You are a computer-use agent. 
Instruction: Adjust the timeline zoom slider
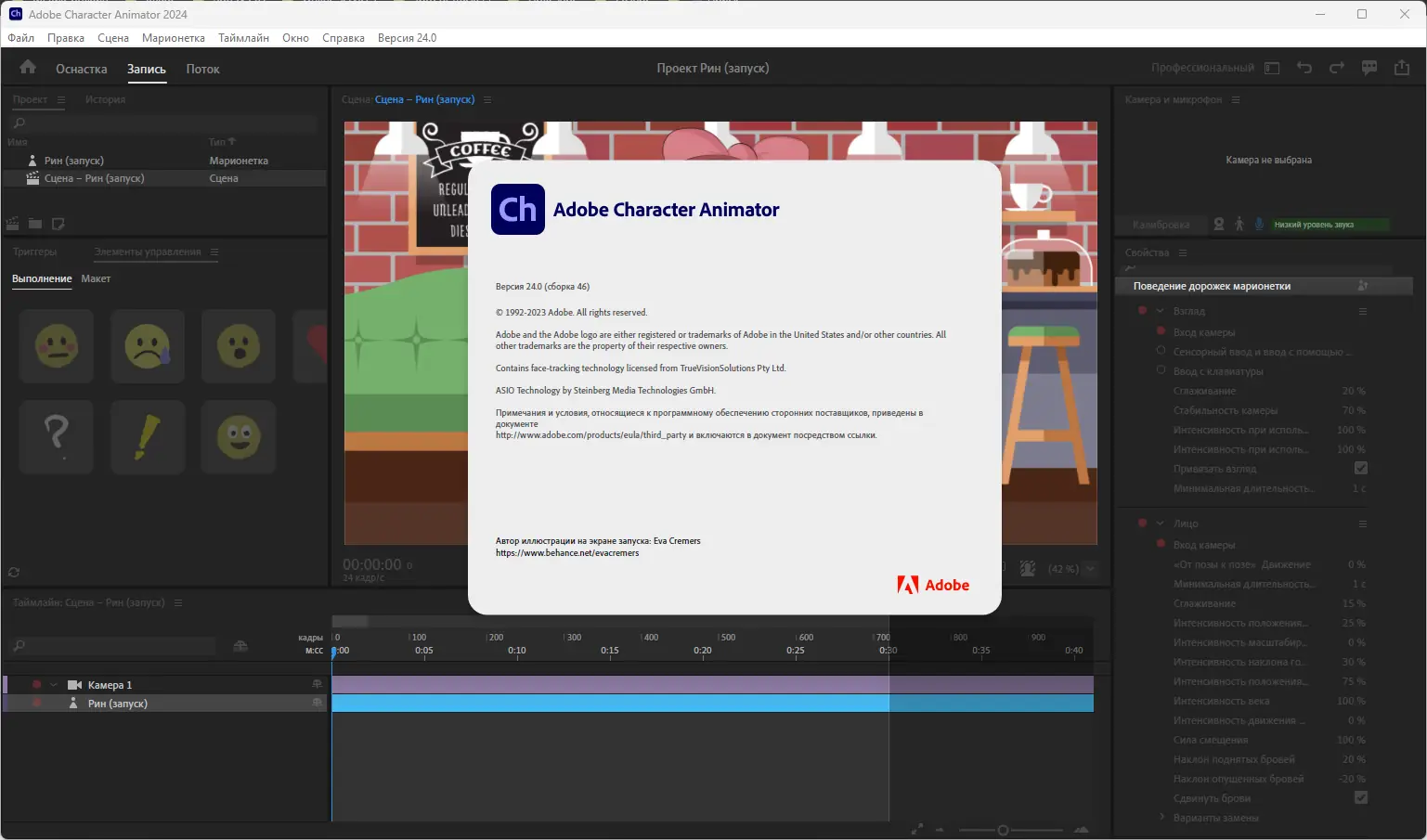1003,830
